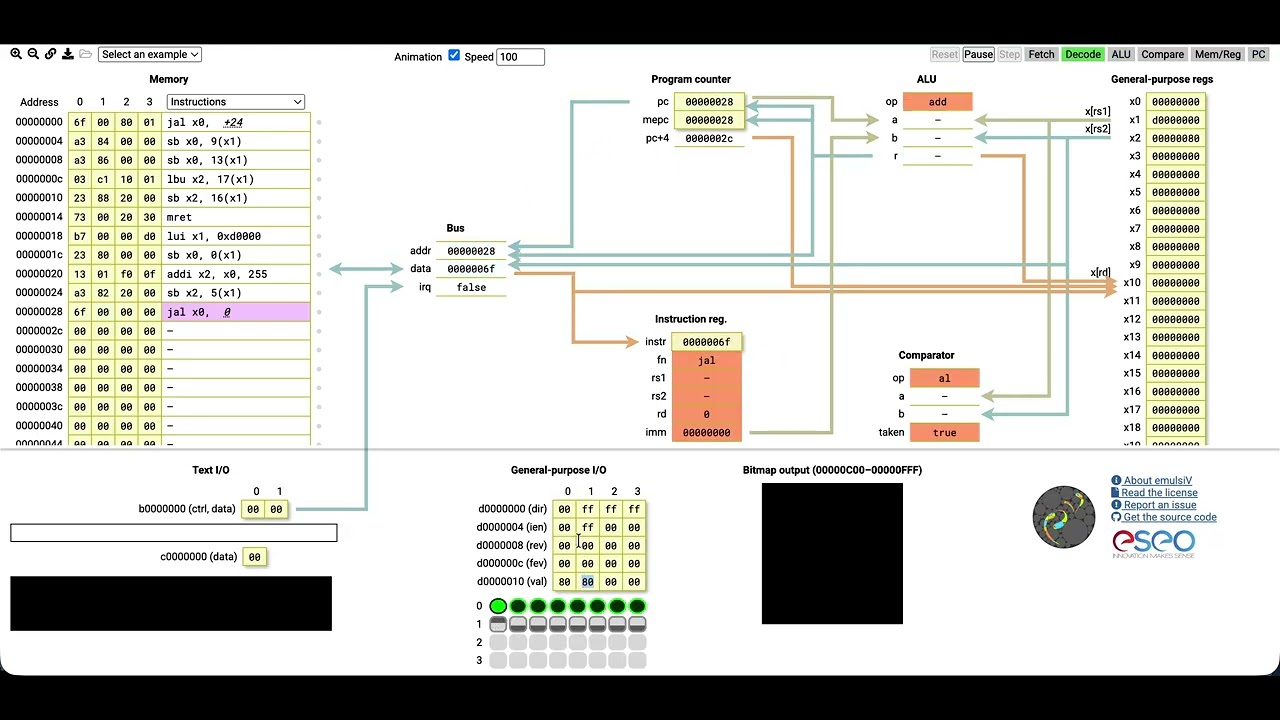The height and width of the screenshot is (720, 1280).
Task: Click the 'jal x0, +24' instruction
Action: point(236,122)
